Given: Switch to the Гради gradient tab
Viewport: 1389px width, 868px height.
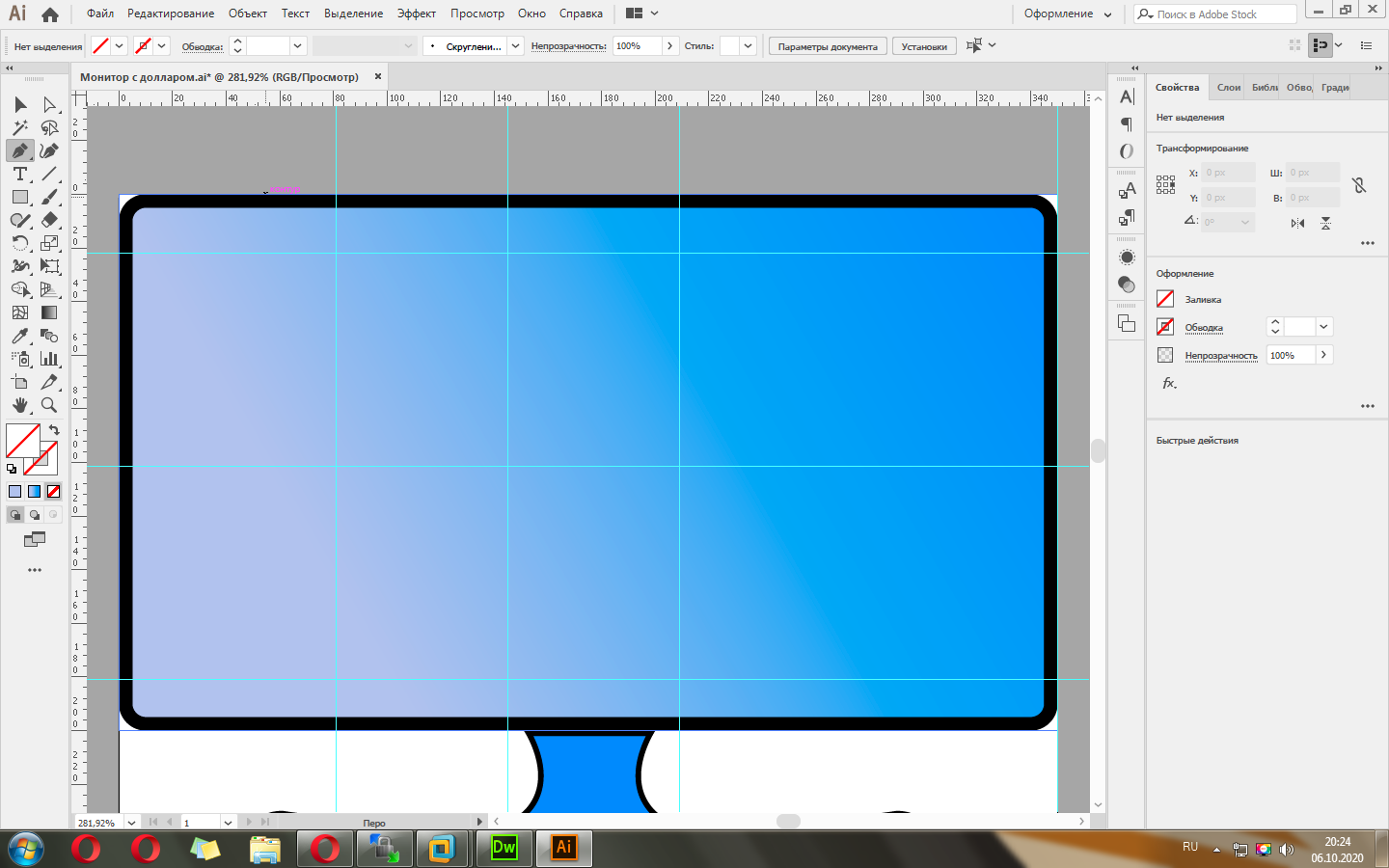Looking at the screenshot, I should coord(1335,87).
